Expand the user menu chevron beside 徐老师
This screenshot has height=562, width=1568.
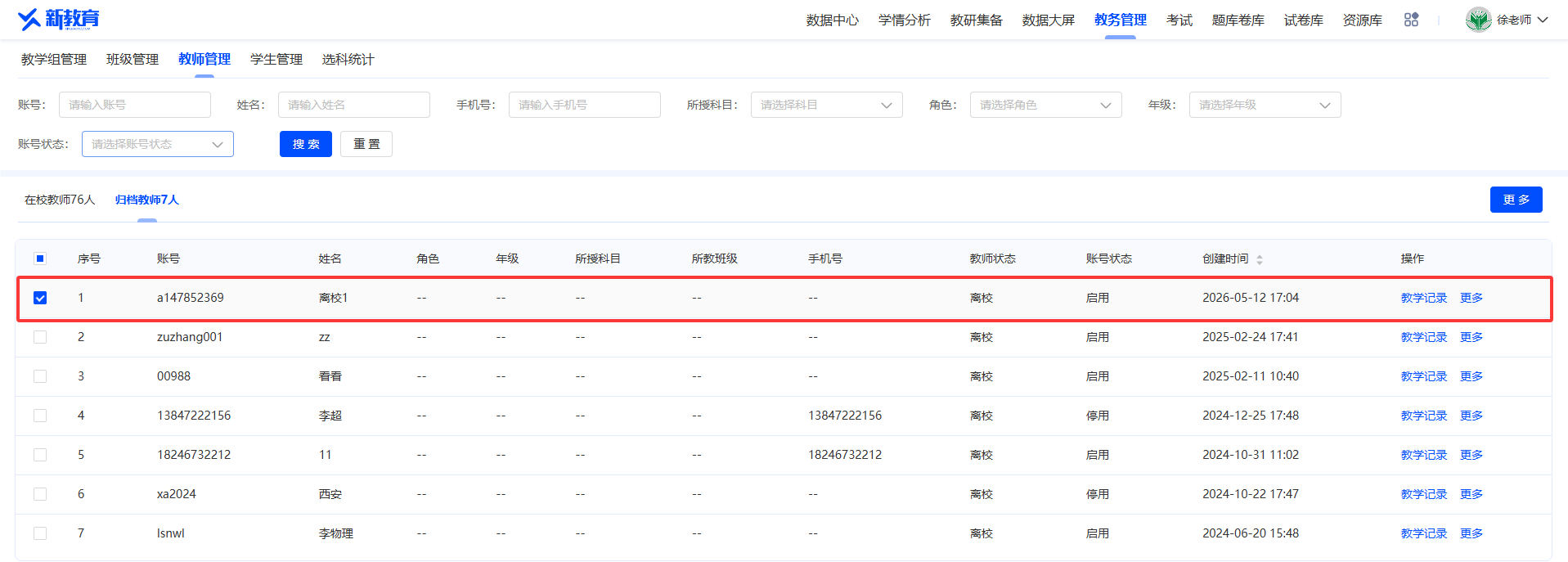[x=1543, y=20]
